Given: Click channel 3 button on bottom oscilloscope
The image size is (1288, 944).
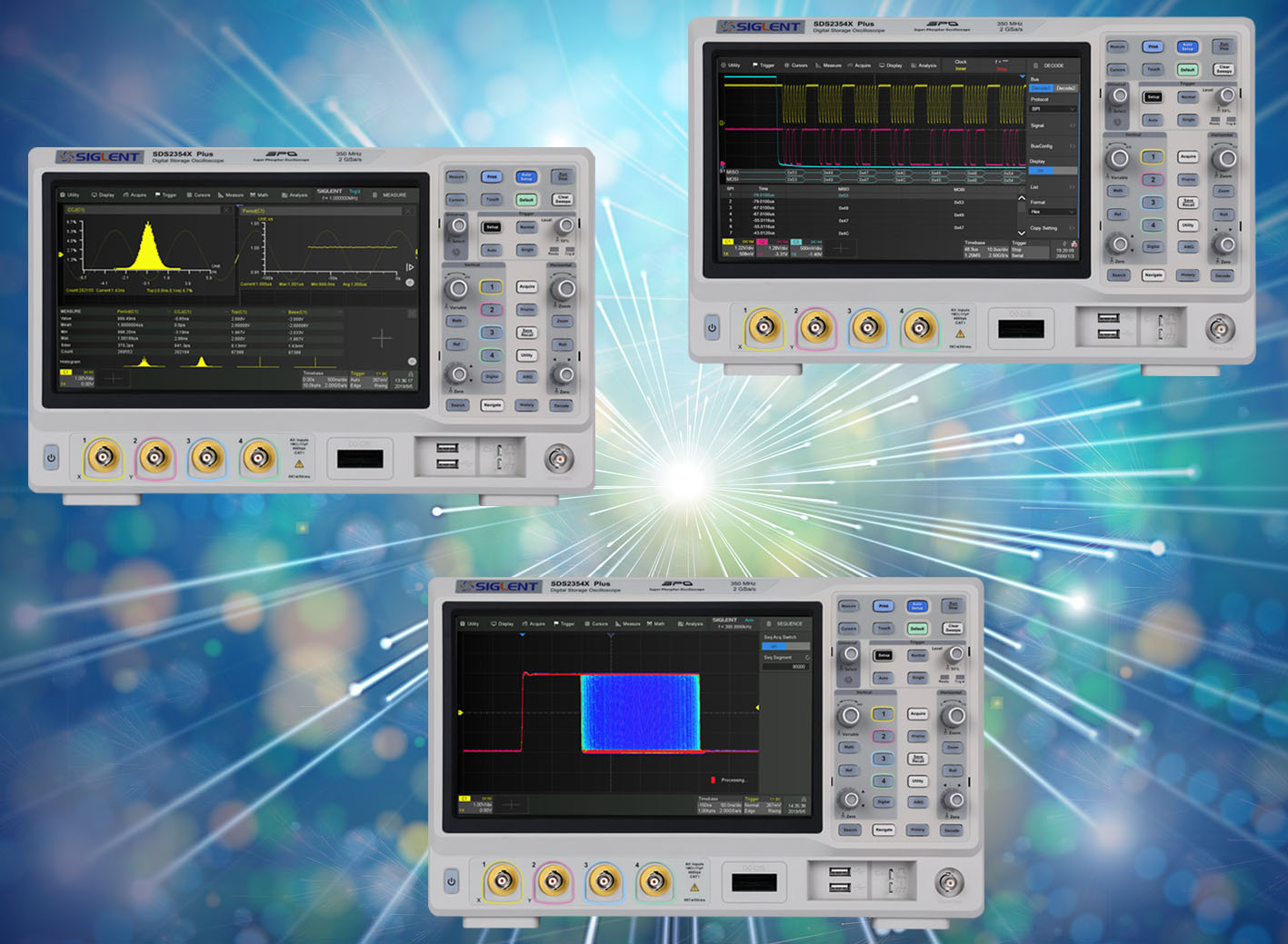Looking at the screenshot, I should coord(884,759).
